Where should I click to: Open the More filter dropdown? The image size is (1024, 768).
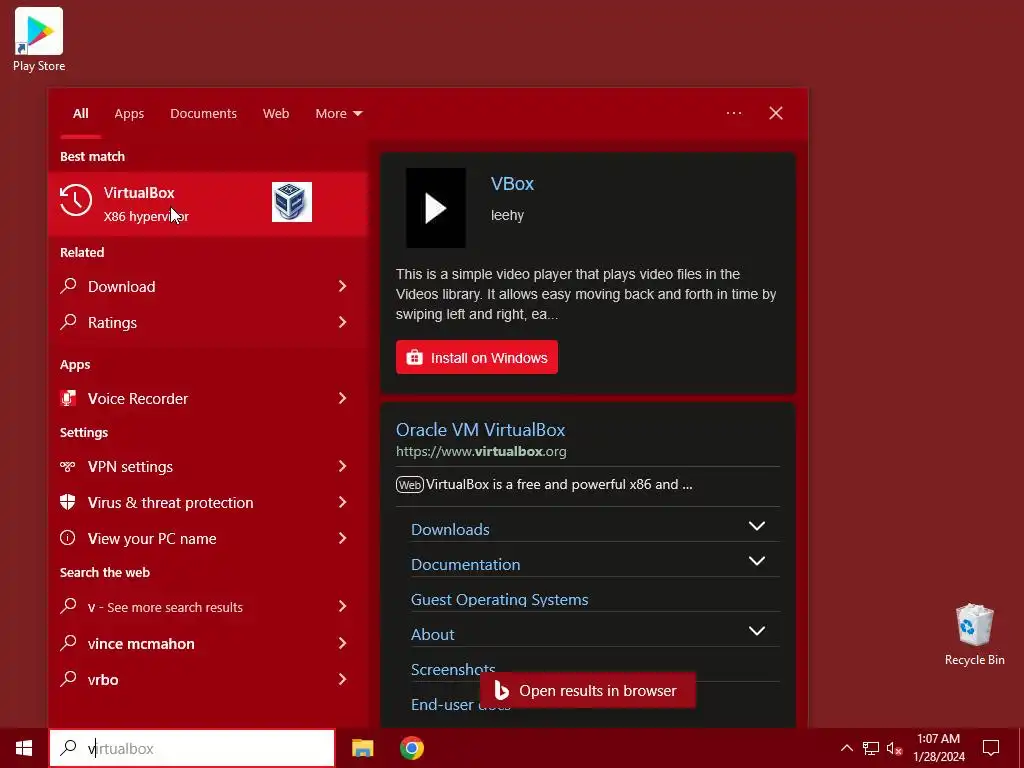tap(338, 114)
